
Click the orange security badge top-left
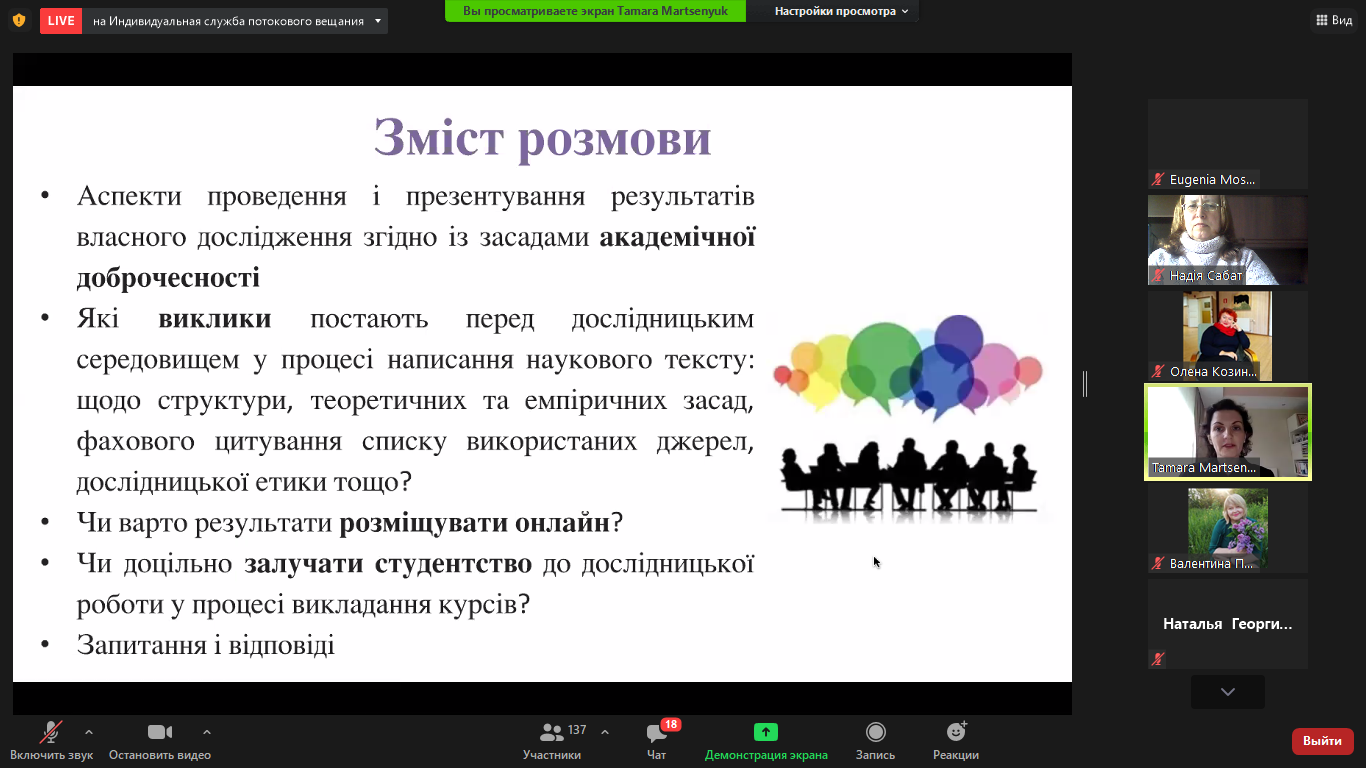coord(17,19)
